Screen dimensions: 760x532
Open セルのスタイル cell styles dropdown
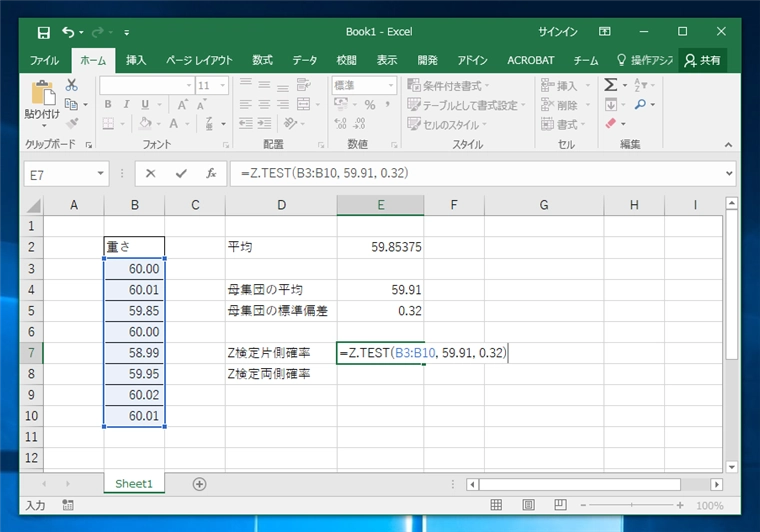[x=447, y=125]
